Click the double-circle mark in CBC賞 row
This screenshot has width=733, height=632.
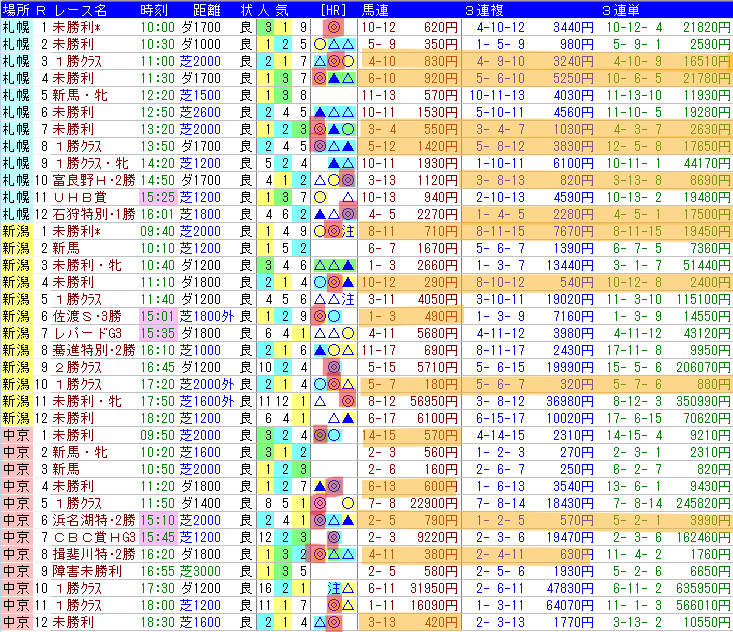point(333,537)
